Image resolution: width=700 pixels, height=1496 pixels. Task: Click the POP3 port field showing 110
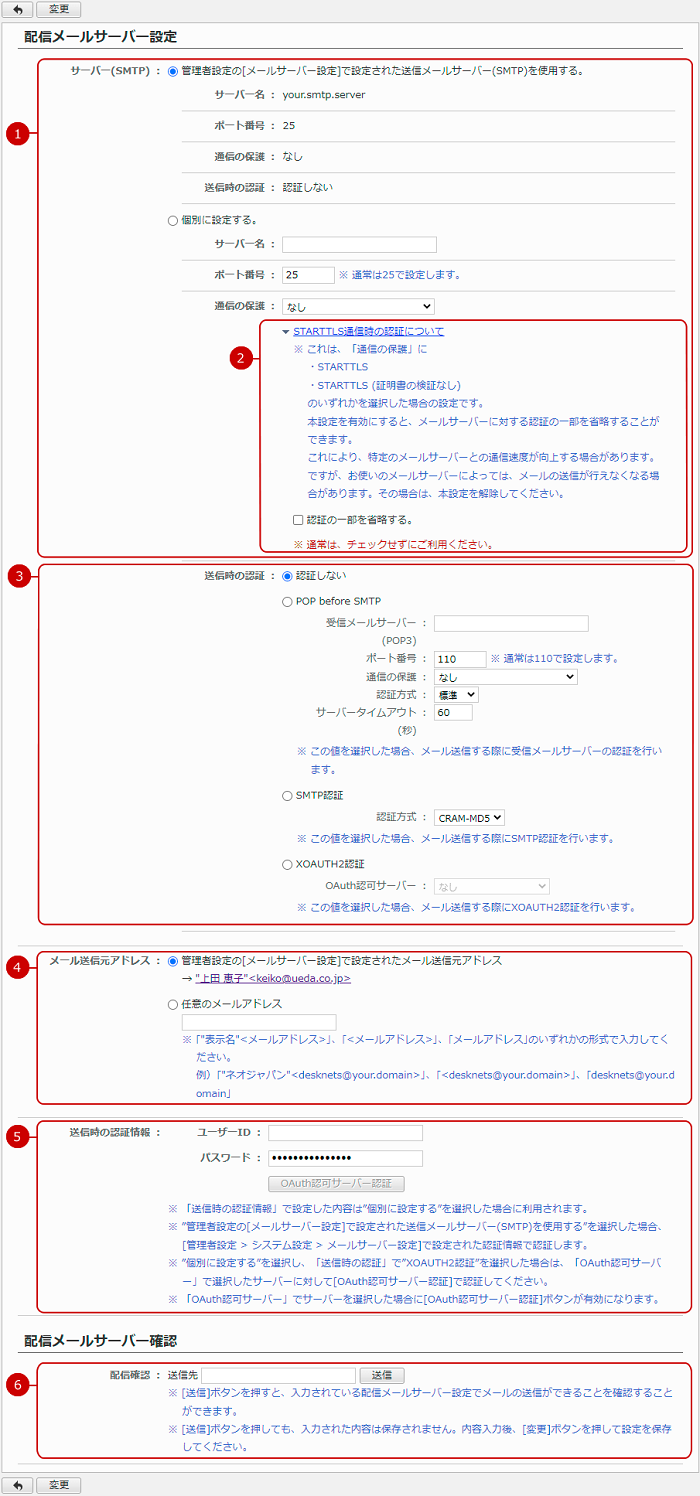460,659
